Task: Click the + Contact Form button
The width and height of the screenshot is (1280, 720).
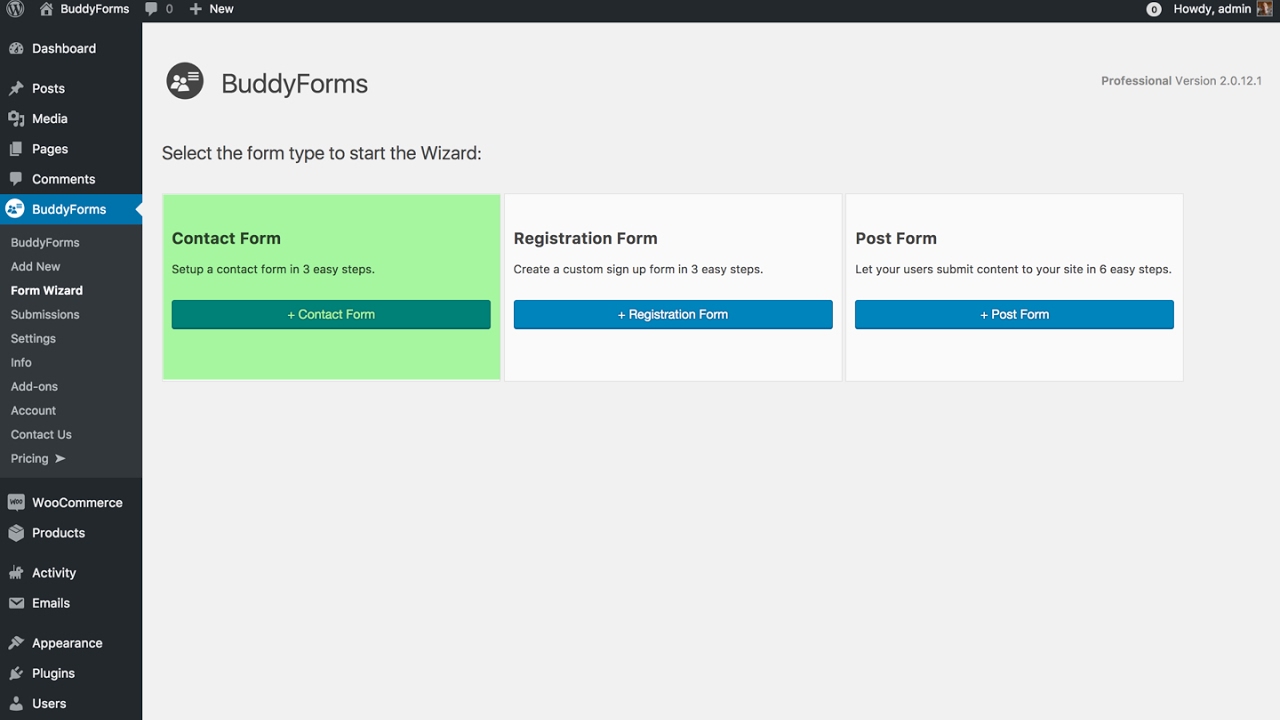Action: [331, 314]
